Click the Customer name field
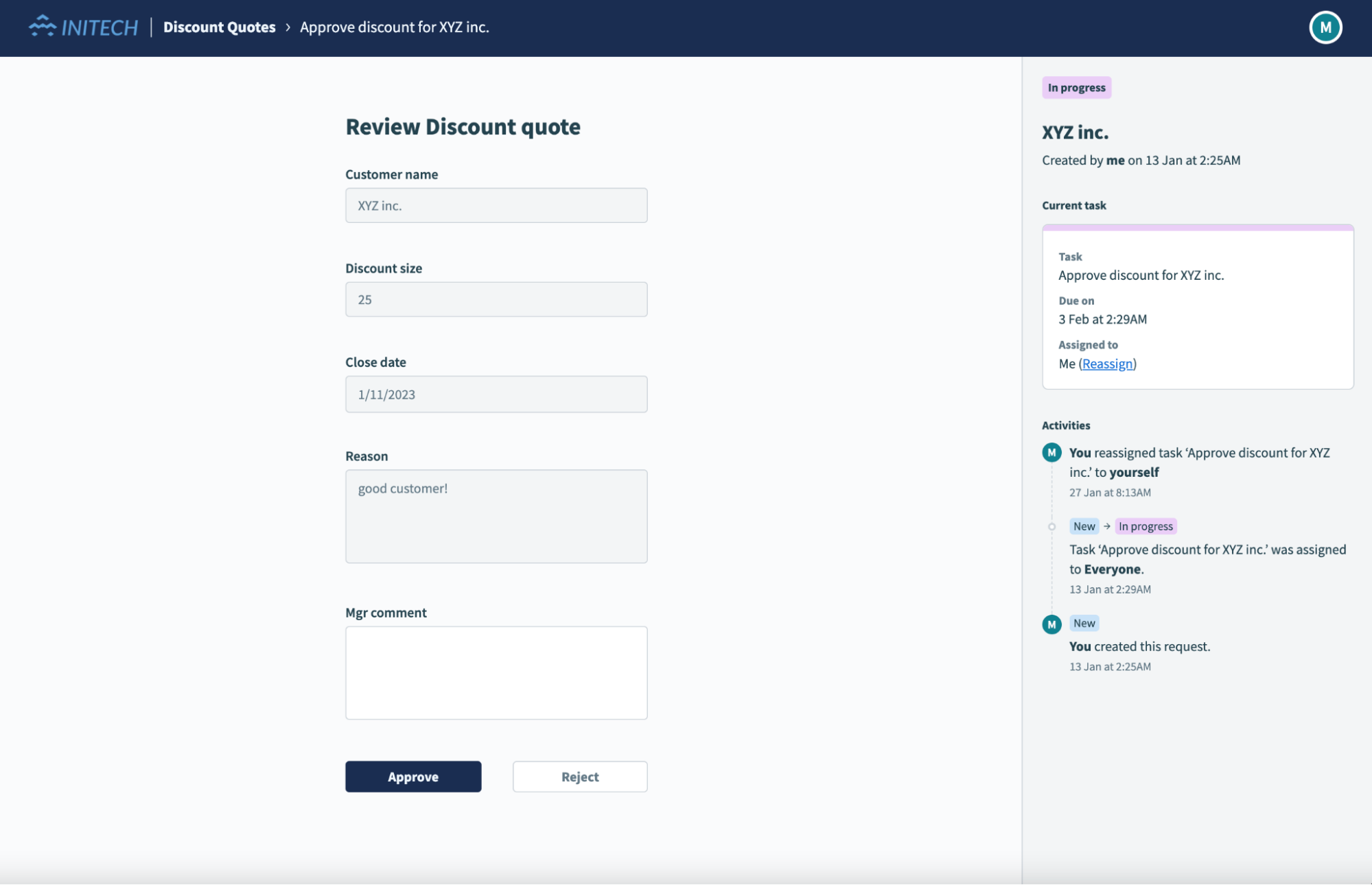This screenshot has width=1372, height=885. pos(496,205)
